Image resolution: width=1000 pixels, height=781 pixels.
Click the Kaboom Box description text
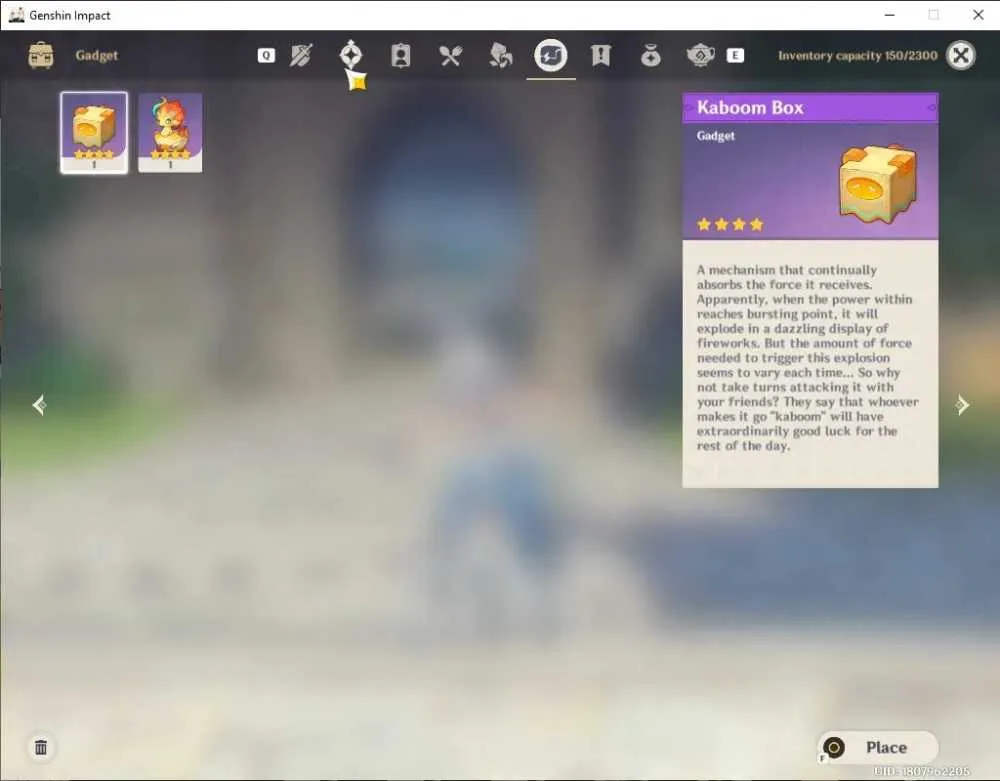[807, 358]
